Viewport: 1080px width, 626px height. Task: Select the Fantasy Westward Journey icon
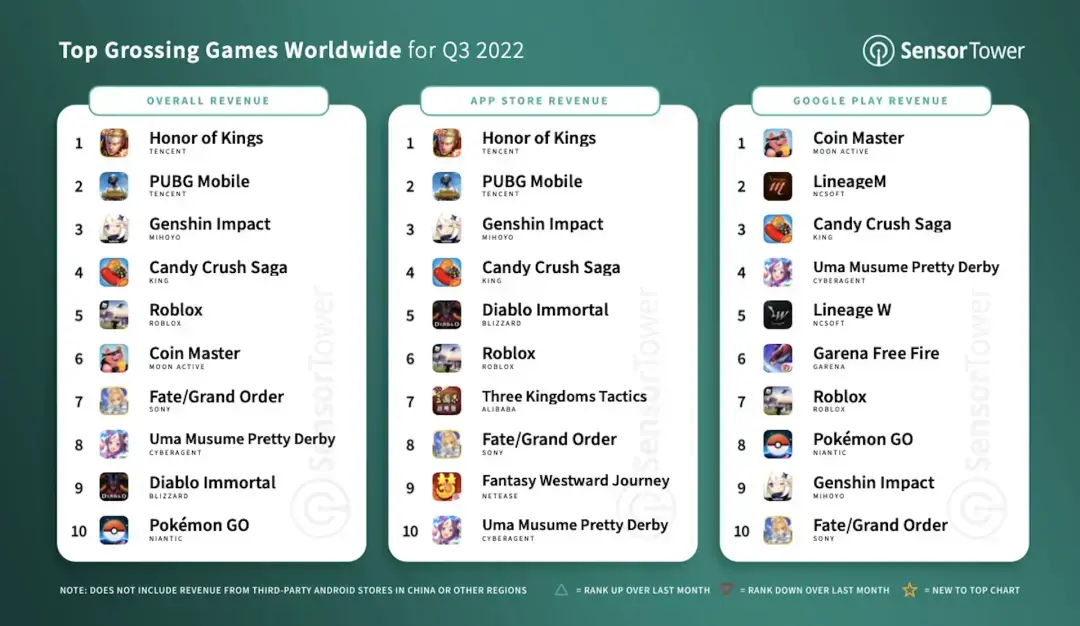(447, 487)
